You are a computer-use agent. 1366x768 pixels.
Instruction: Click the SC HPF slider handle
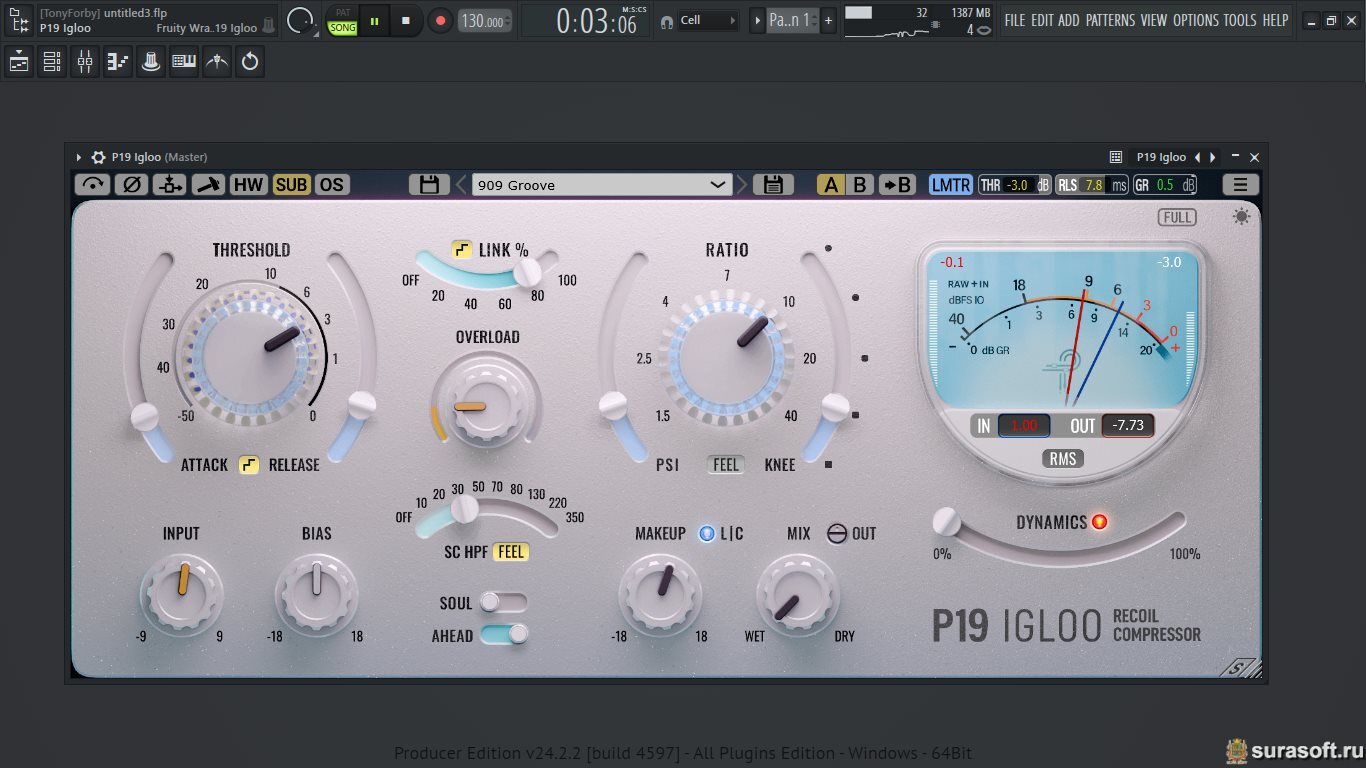click(464, 509)
